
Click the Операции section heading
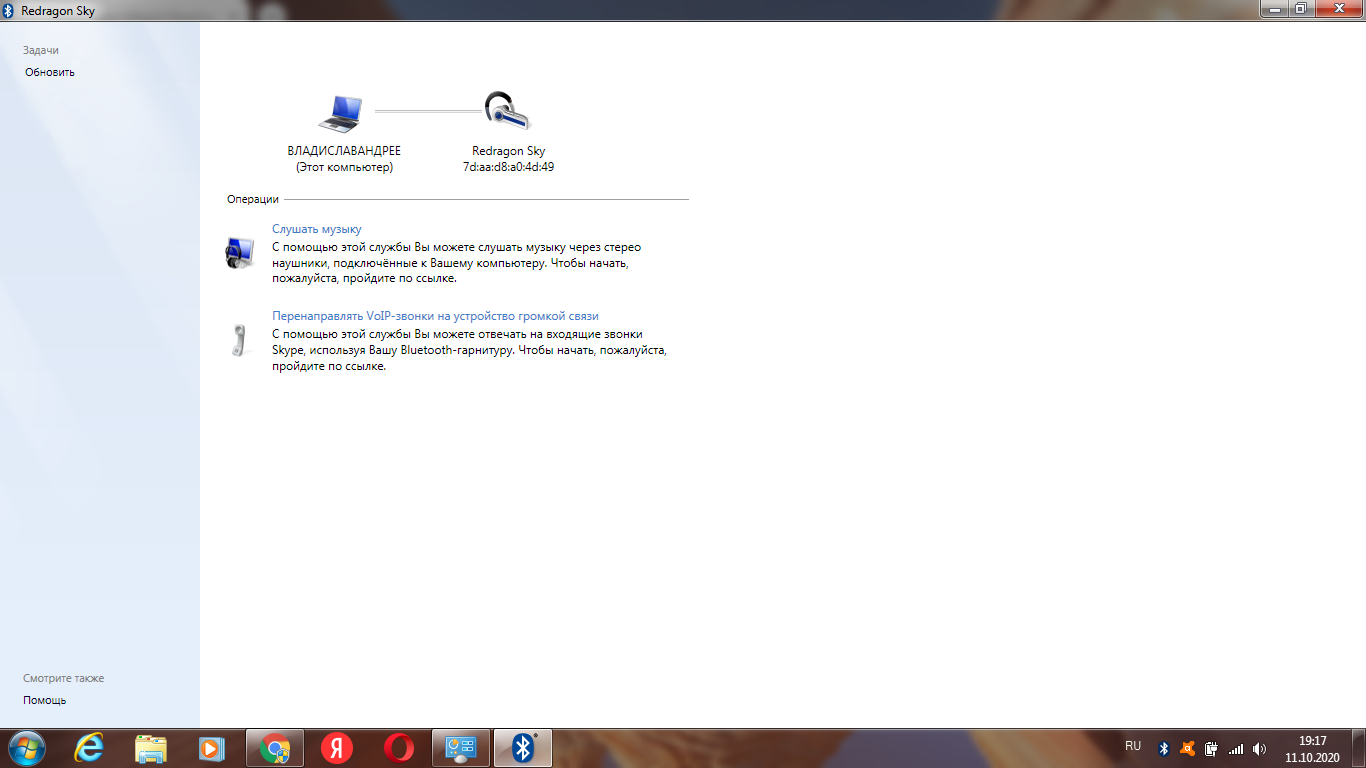(x=253, y=199)
